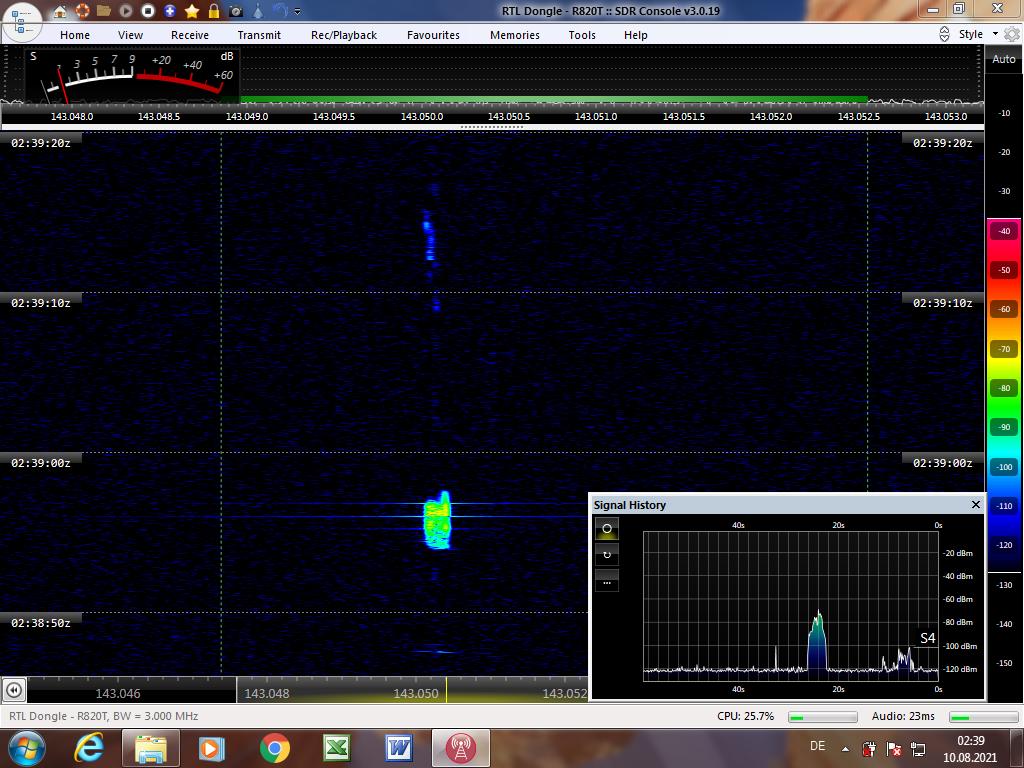Click the DE language indicator
The height and width of the screenshot is (768, 1024).
pyautogui.click(x=817, y=746)
